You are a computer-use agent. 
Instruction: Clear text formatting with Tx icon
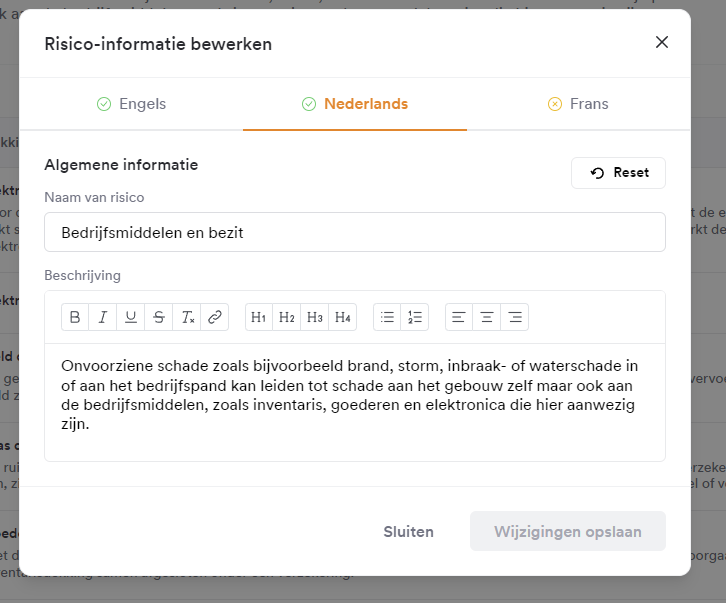click(187, 317)
